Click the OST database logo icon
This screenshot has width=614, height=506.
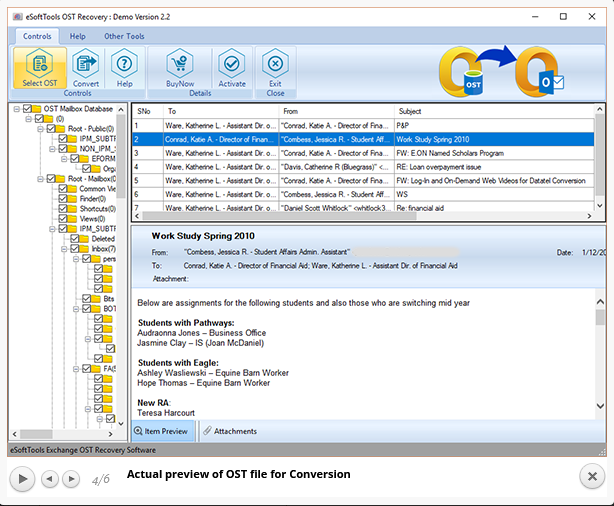click(x=461, y=72)
